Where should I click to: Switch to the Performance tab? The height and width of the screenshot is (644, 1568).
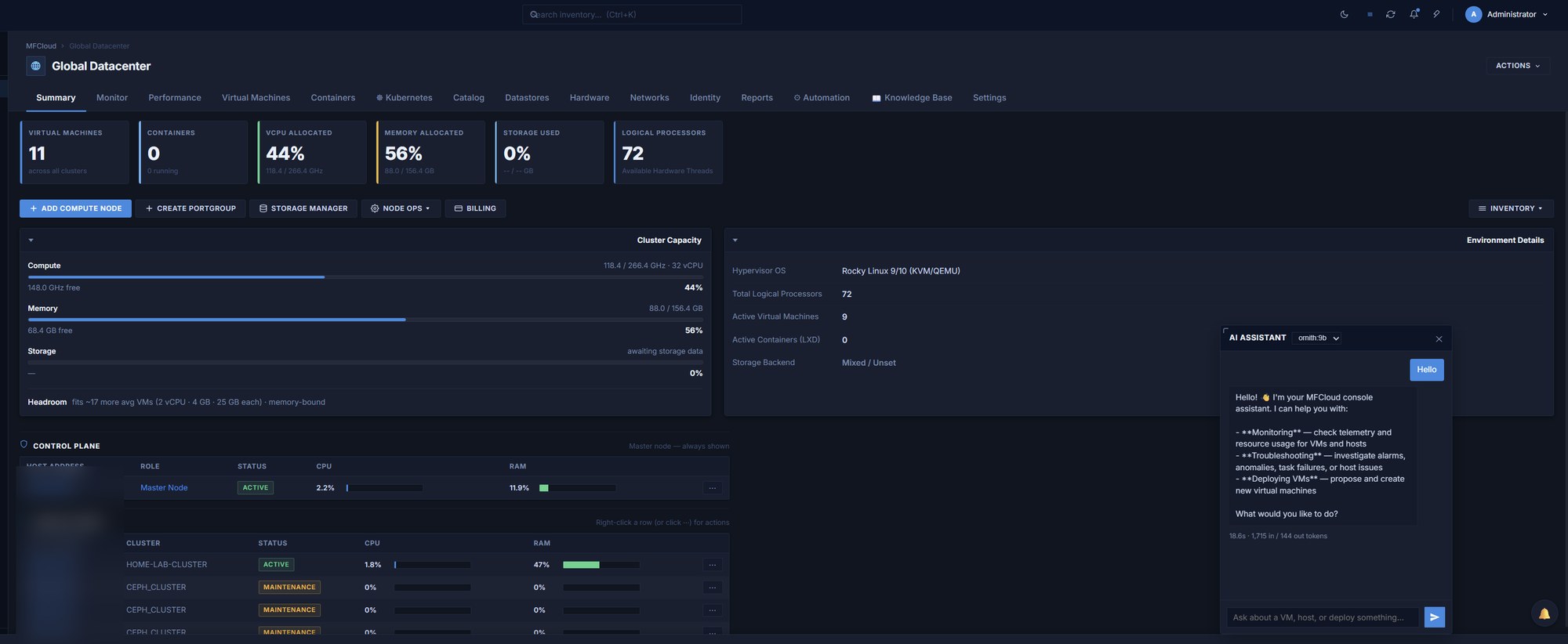(175, 98)
